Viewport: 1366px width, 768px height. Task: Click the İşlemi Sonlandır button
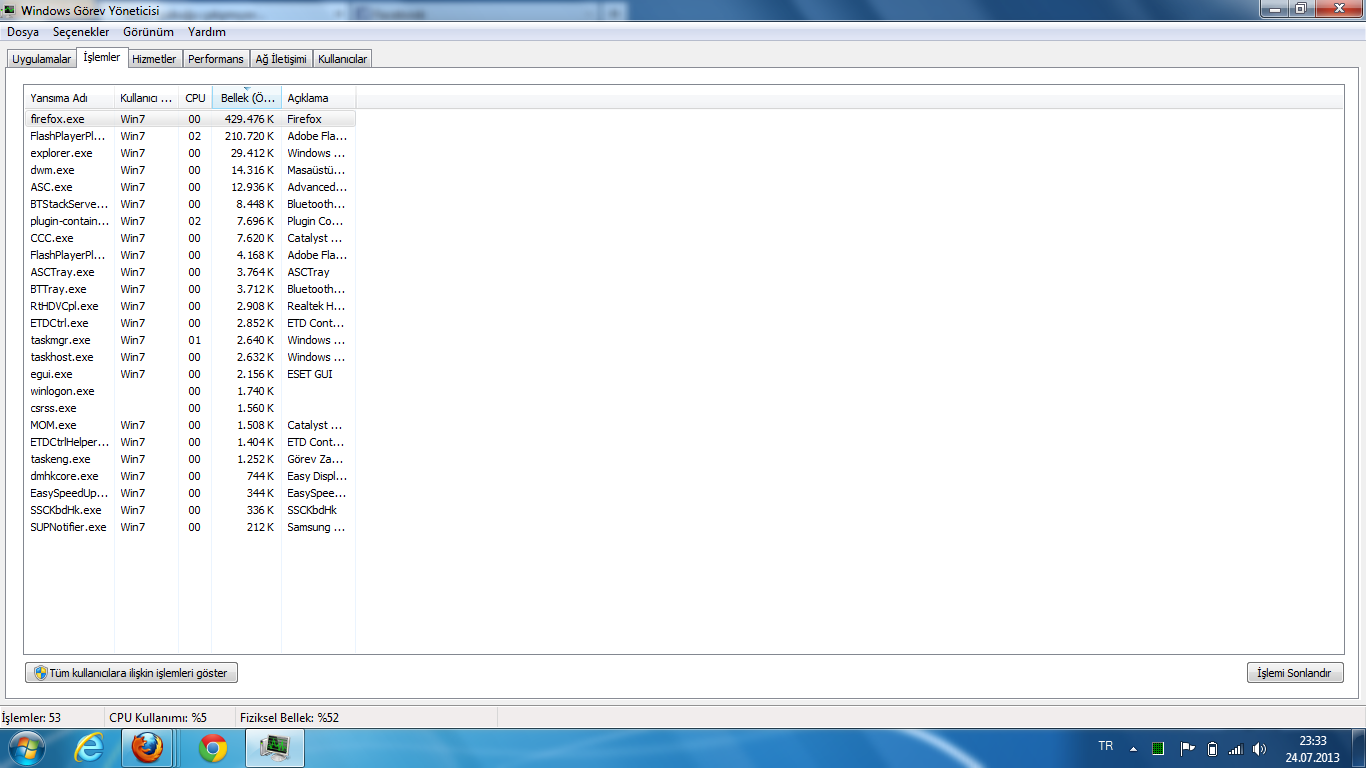click(1295, 673)
